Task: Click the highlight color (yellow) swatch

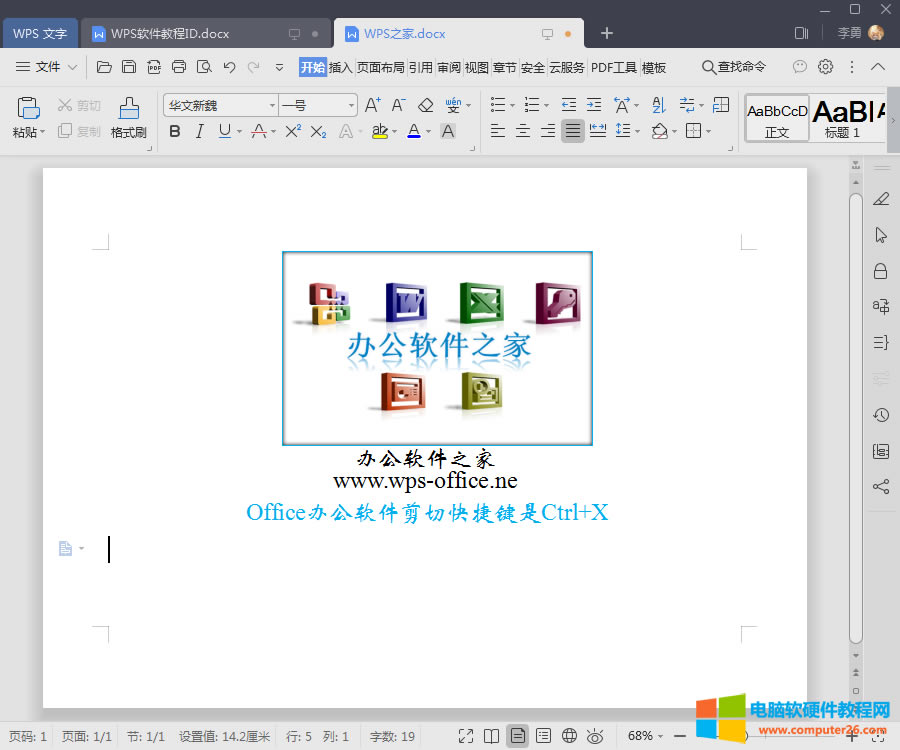Action: click(x=380, y=131)
